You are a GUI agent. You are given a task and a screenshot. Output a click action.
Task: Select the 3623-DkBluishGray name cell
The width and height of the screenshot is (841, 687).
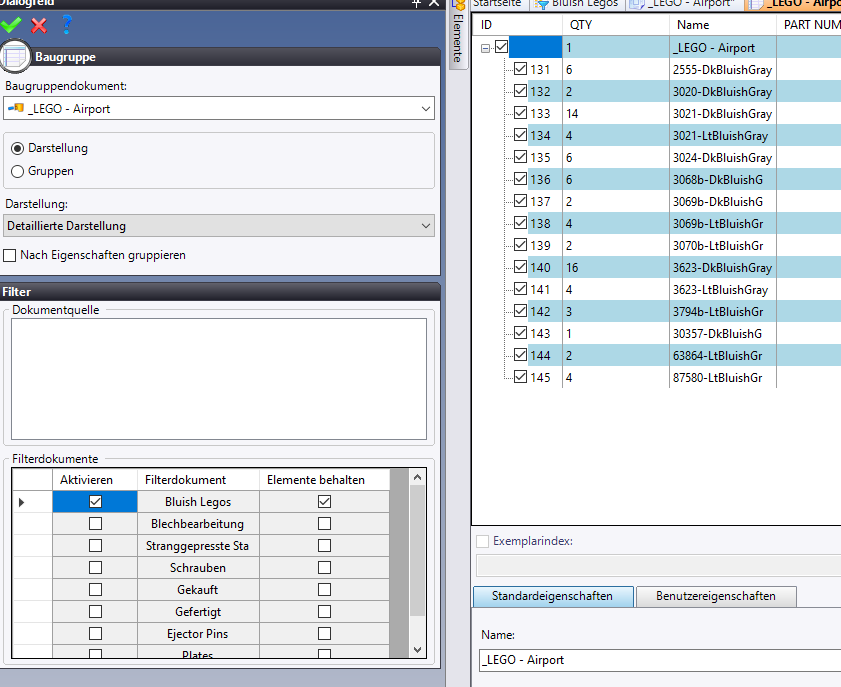(x=722, y=267)
